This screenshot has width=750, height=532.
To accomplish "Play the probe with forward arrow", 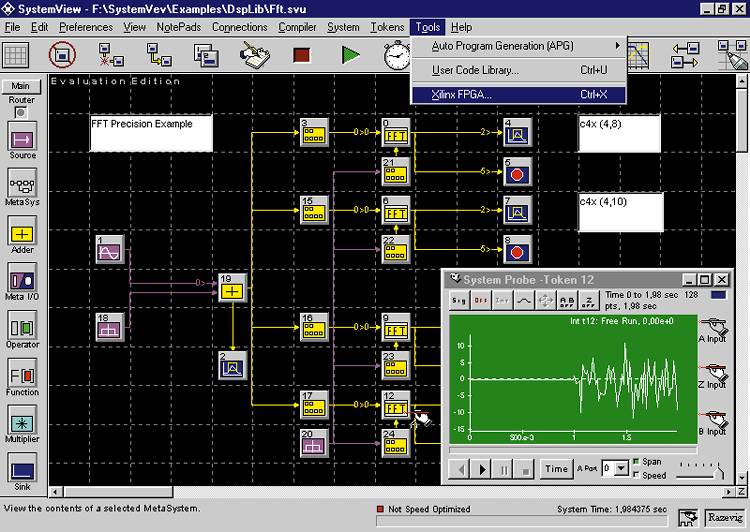I will (482, 470).
